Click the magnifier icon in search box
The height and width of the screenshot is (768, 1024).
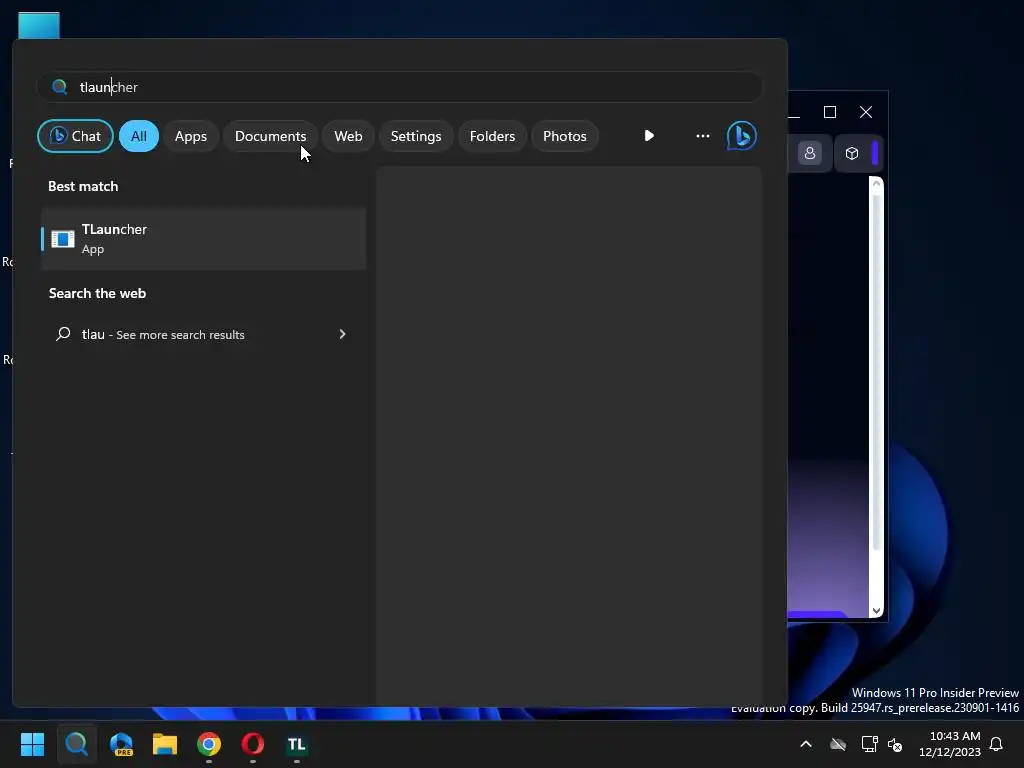59,87
